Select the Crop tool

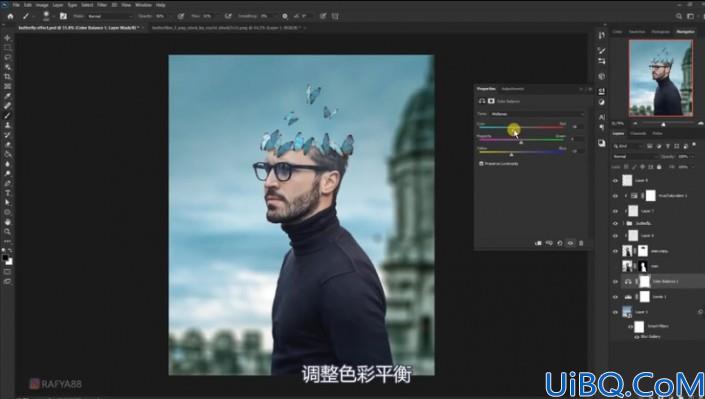[7, 76]
